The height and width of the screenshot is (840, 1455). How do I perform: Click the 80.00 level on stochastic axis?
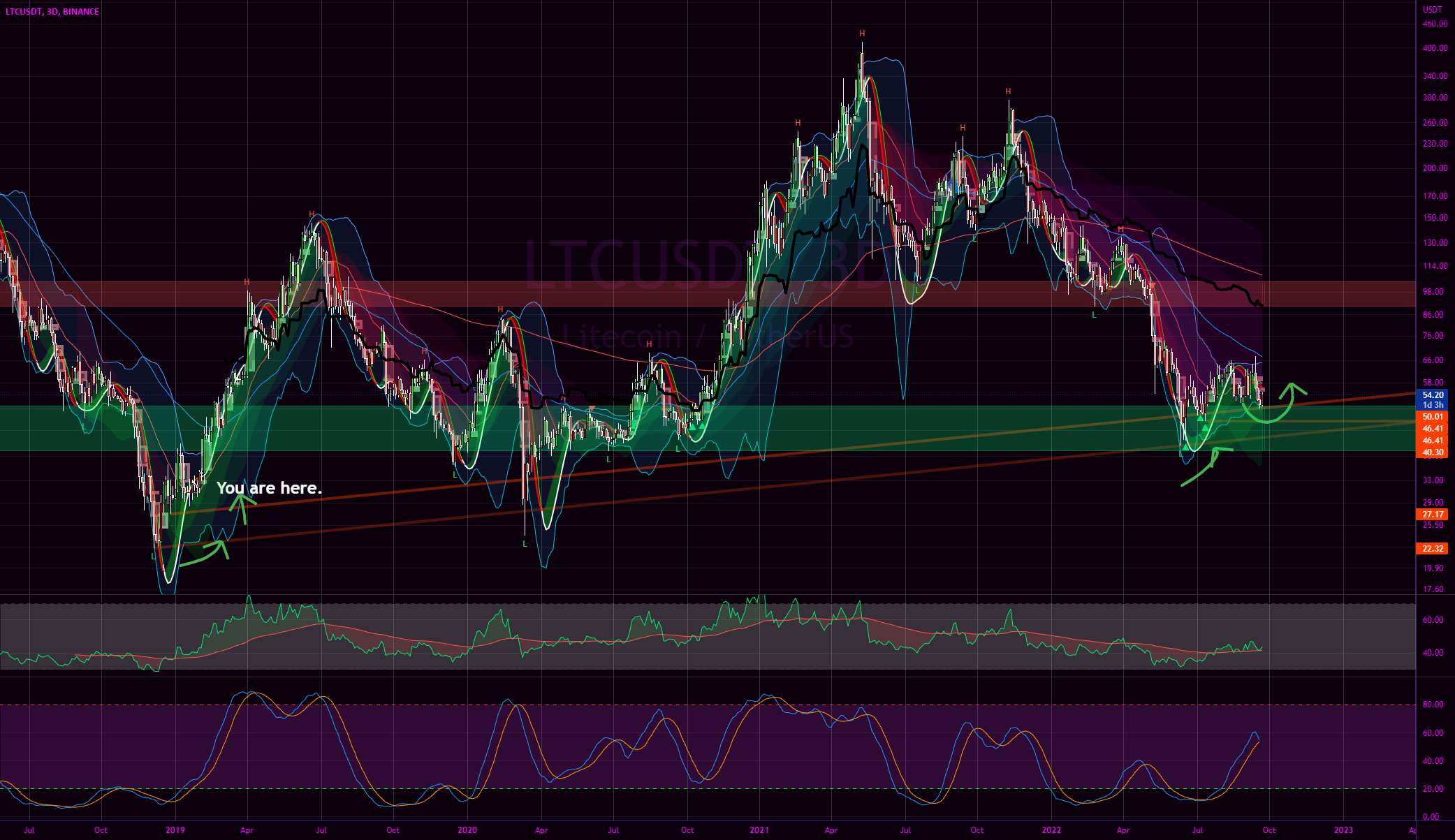1433,705
